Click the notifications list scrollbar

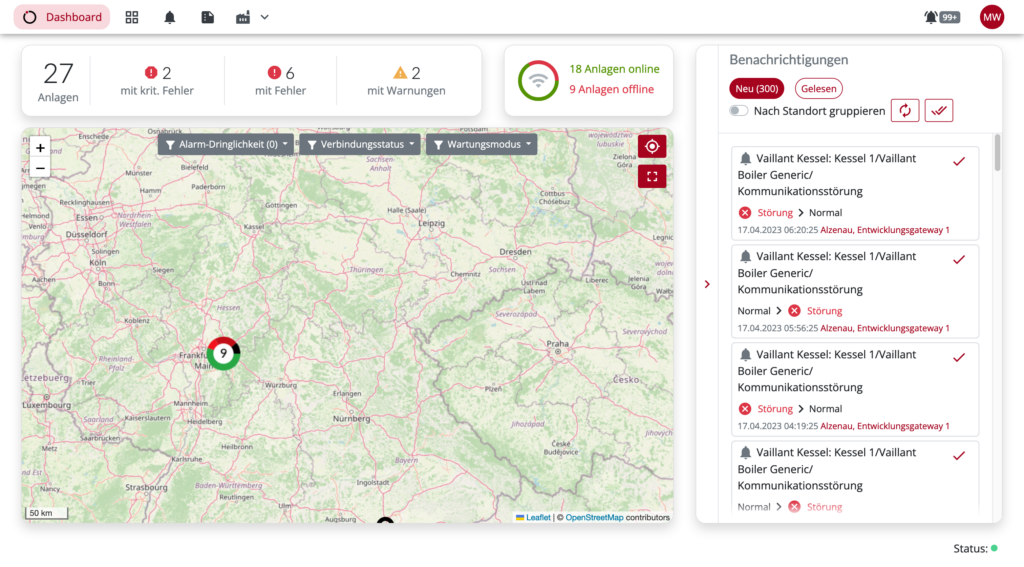click(997, 153)
